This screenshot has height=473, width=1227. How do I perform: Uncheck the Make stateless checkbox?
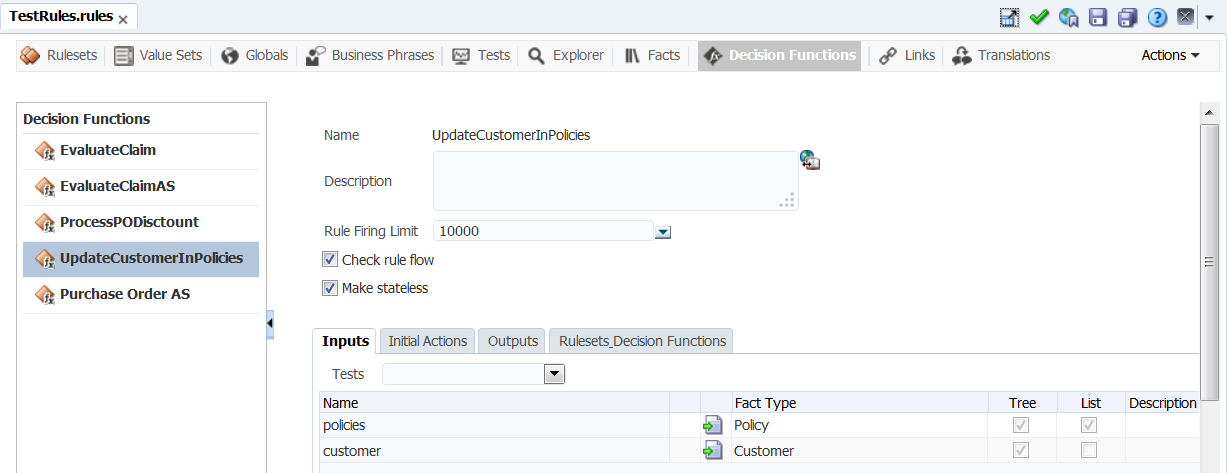[x=331, y=288]
